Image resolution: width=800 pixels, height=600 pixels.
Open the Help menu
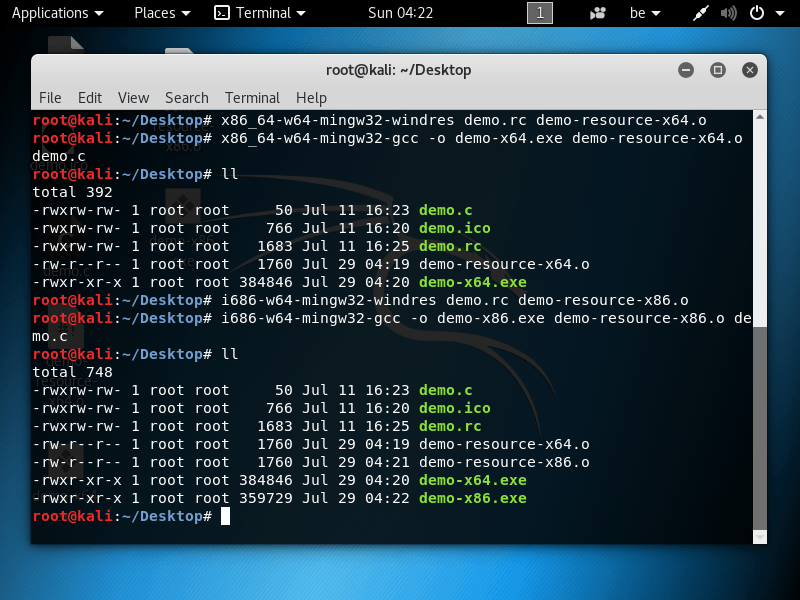tap(311, 97)
